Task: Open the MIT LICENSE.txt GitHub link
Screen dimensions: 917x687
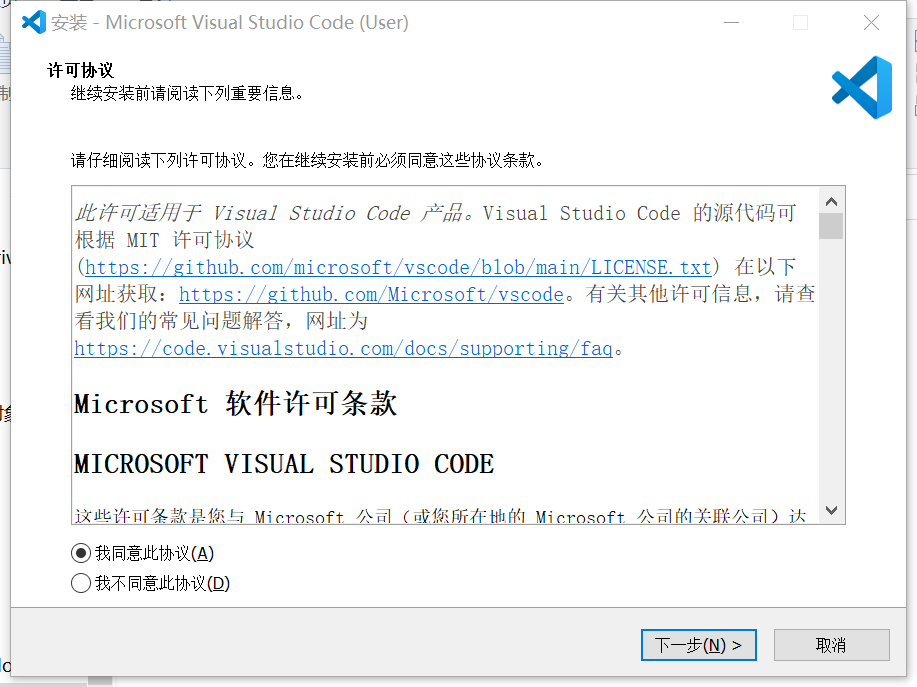Action: 398,267
